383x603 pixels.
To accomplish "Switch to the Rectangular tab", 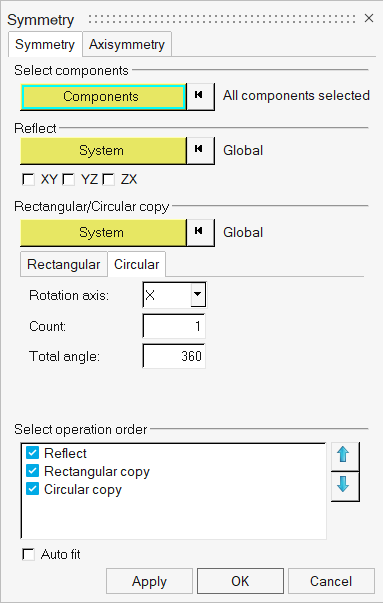I will (64, 264).
